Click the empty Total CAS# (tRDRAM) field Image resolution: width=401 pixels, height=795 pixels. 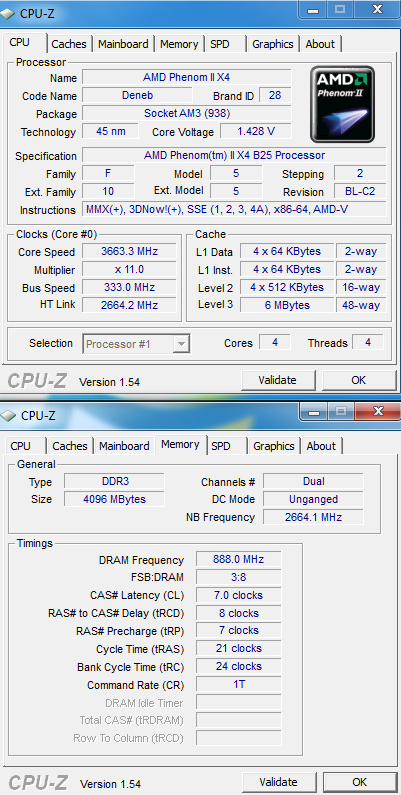pyautogui.click(x=238, y=720)
